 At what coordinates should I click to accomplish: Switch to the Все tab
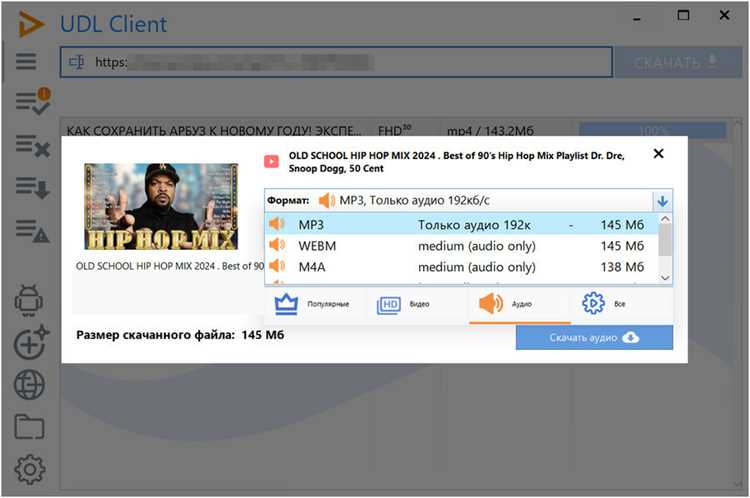[620, 304]
